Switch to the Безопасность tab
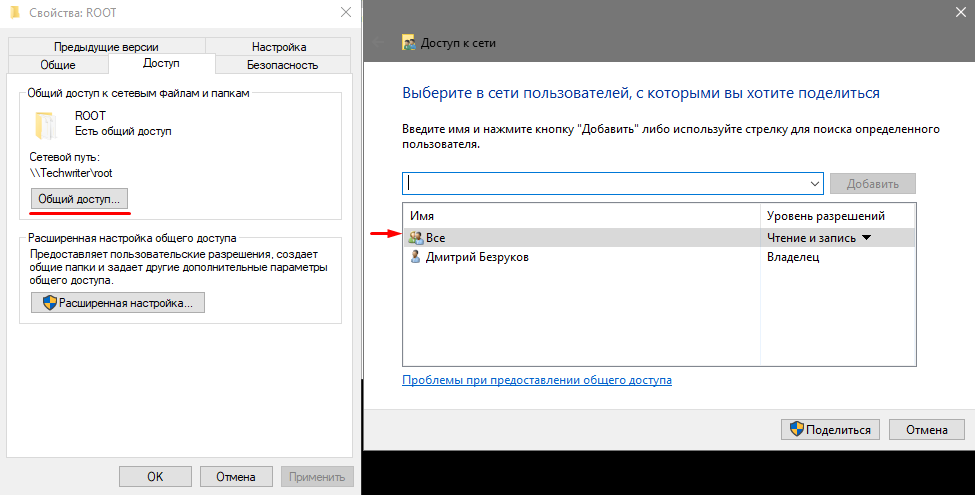This screenshot has height=495, width=975. tap(282, 65)
